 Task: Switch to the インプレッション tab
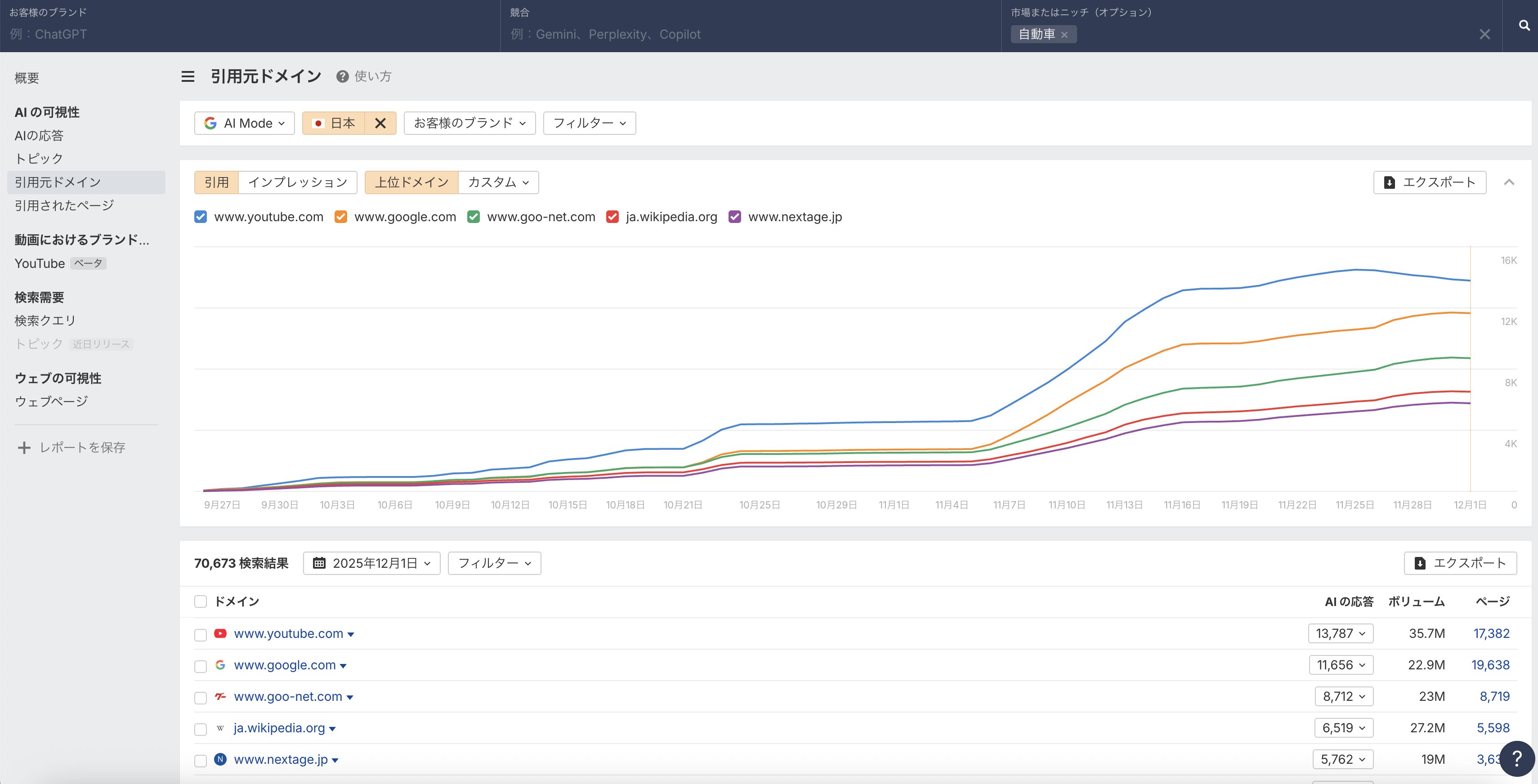297,183
